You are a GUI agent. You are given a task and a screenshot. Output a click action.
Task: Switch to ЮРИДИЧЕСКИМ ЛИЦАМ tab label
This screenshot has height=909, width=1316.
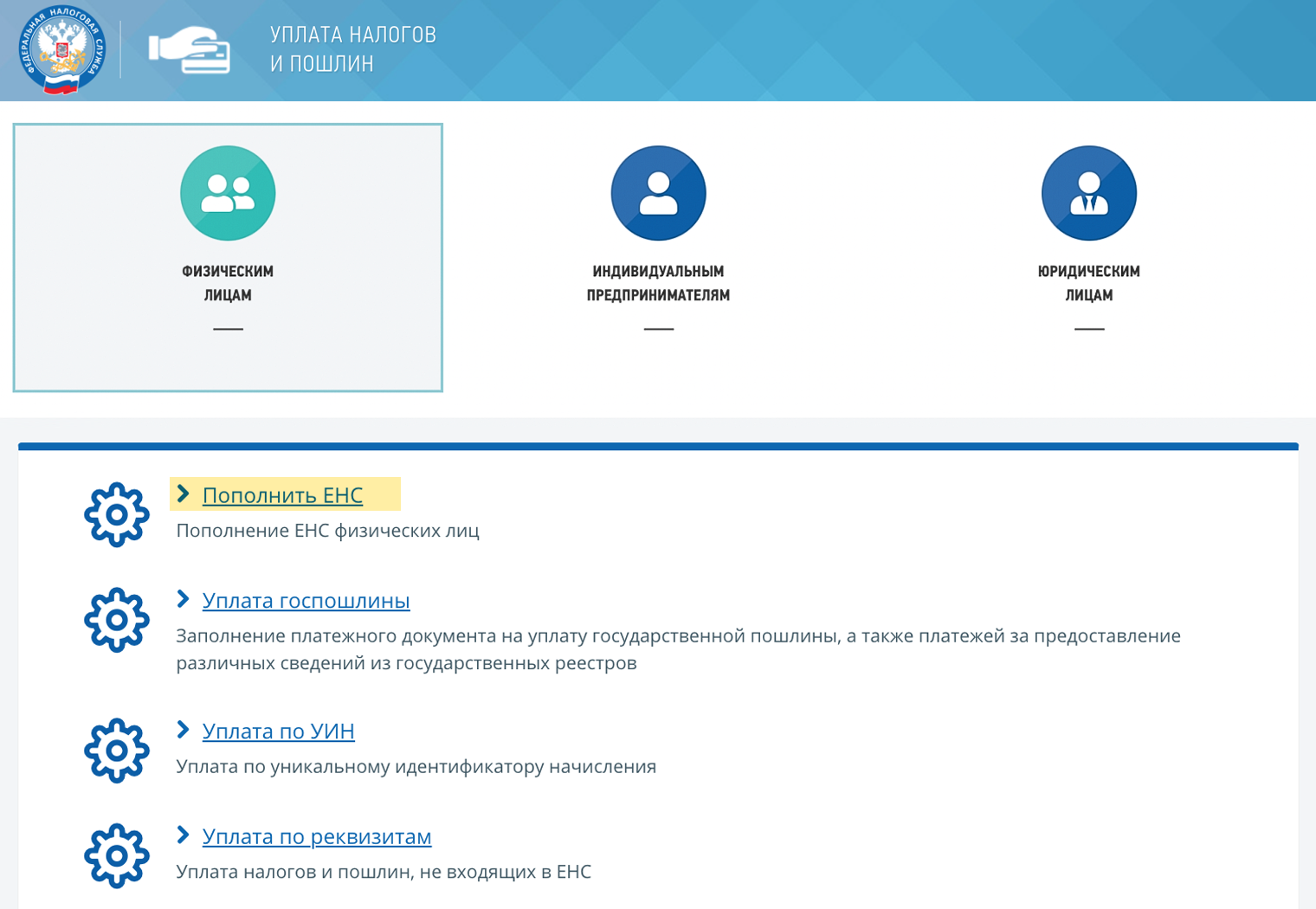click(1088, 283)
